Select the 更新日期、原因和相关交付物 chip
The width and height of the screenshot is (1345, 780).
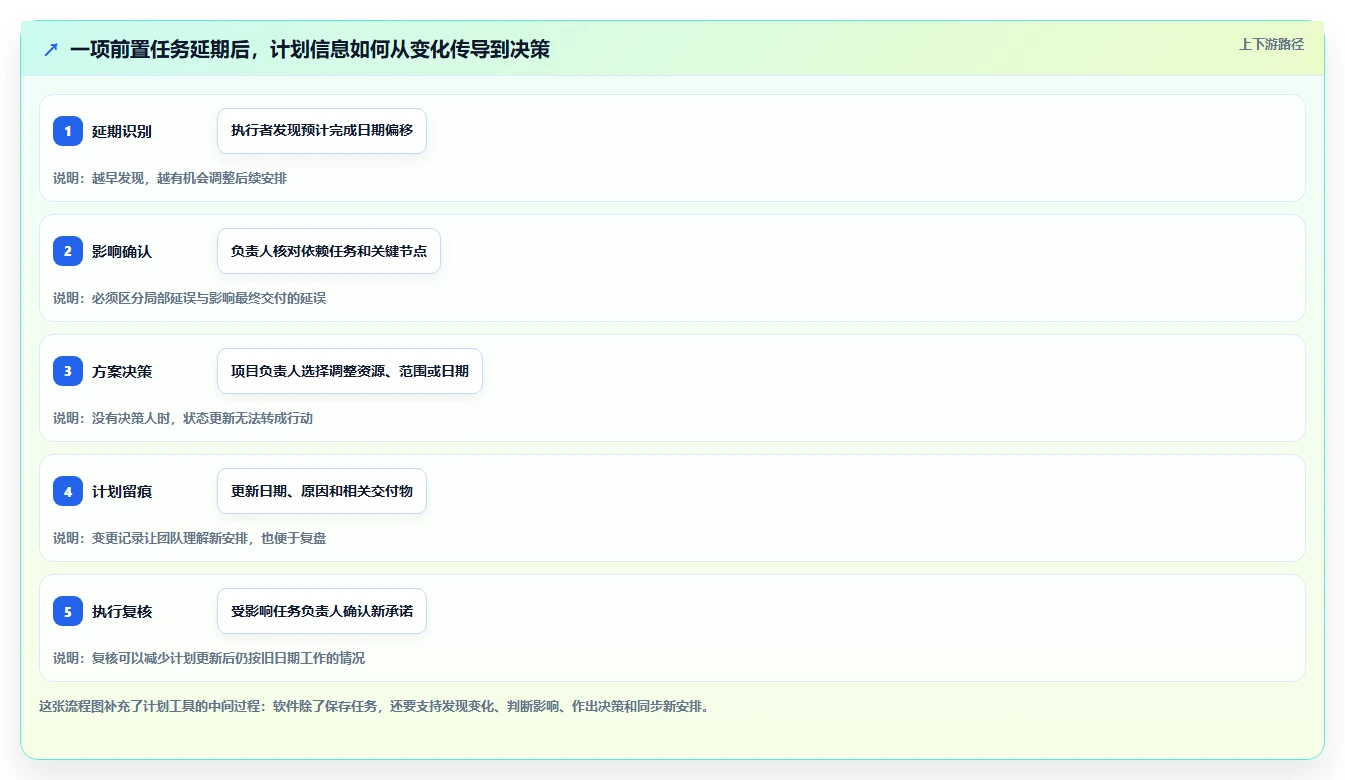[322, 491]
